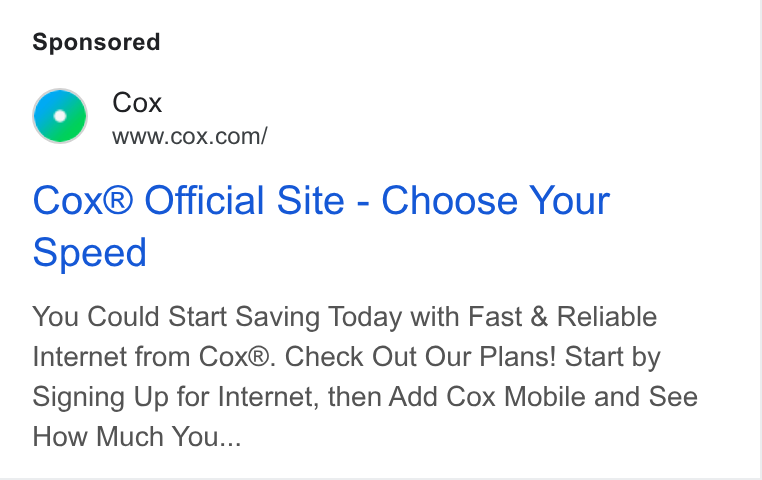The image size is (762, 480).
Task: Click the trailing ellipsis at the description end
Action: [x=230, y=444]
